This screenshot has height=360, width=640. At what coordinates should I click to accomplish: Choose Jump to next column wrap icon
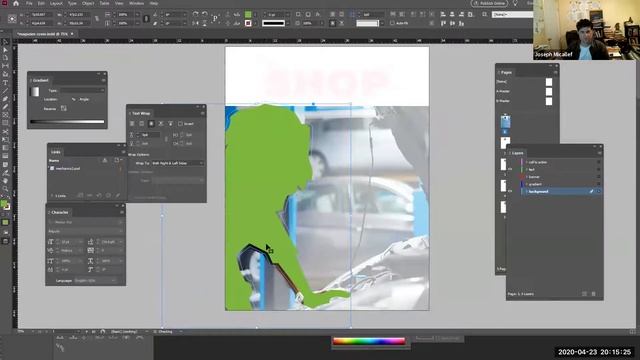(x=171, y=124)
